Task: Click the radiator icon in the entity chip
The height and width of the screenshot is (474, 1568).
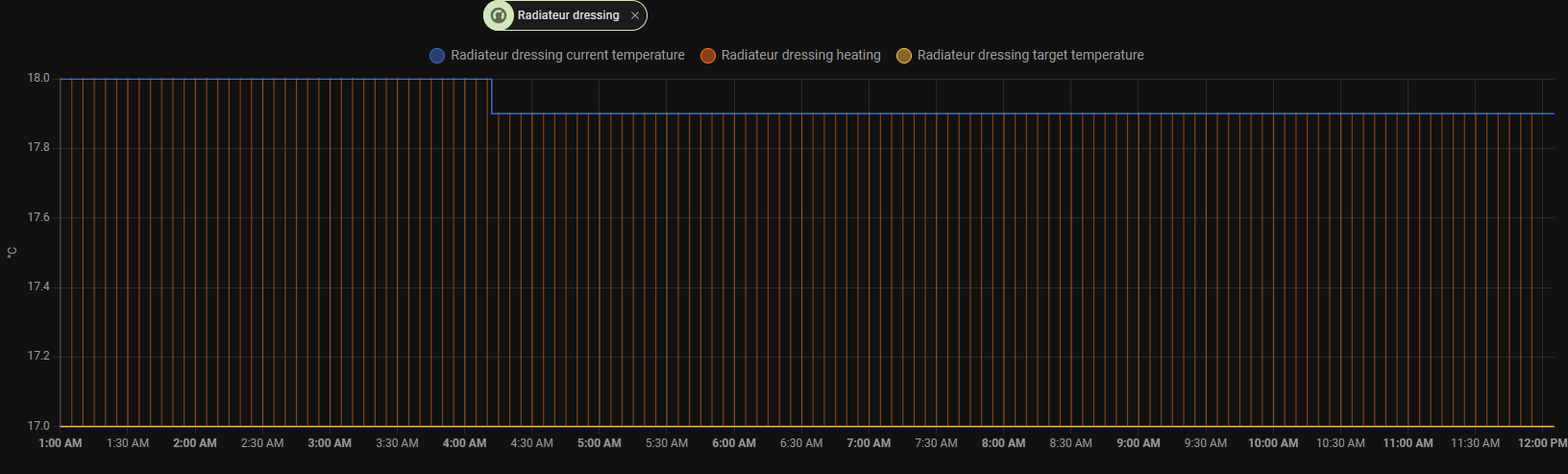Action: tap(498, 15)
